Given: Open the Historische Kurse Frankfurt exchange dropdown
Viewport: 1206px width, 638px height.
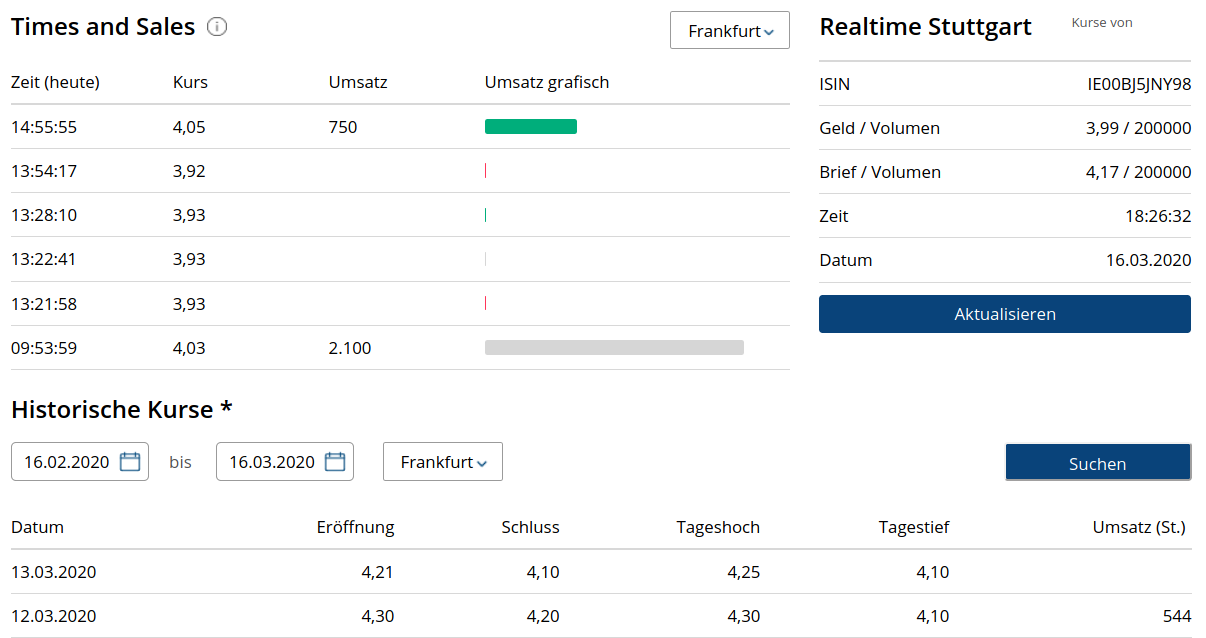Looking at the screenshot, I should click(x=443, y=462).
